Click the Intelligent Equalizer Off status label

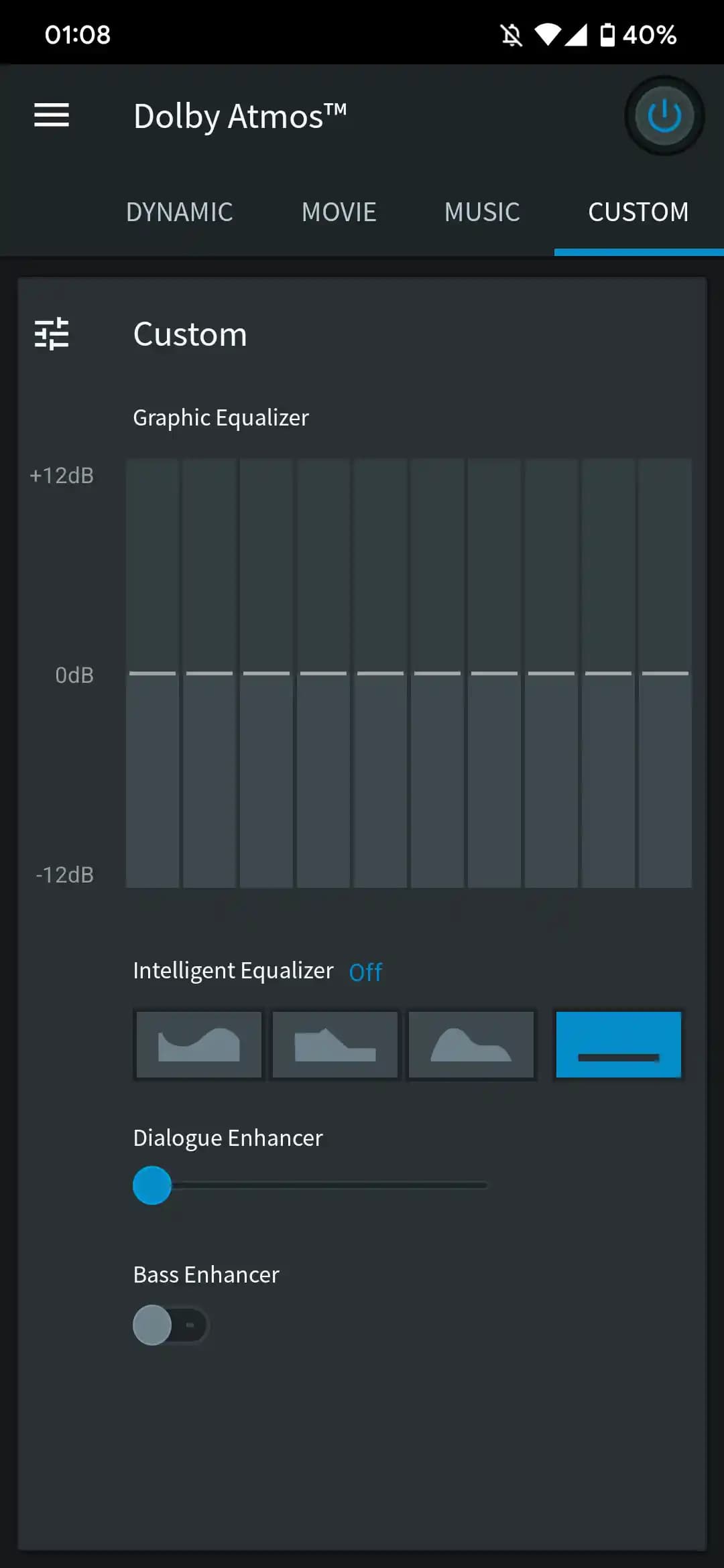click(x=365, y=972)
